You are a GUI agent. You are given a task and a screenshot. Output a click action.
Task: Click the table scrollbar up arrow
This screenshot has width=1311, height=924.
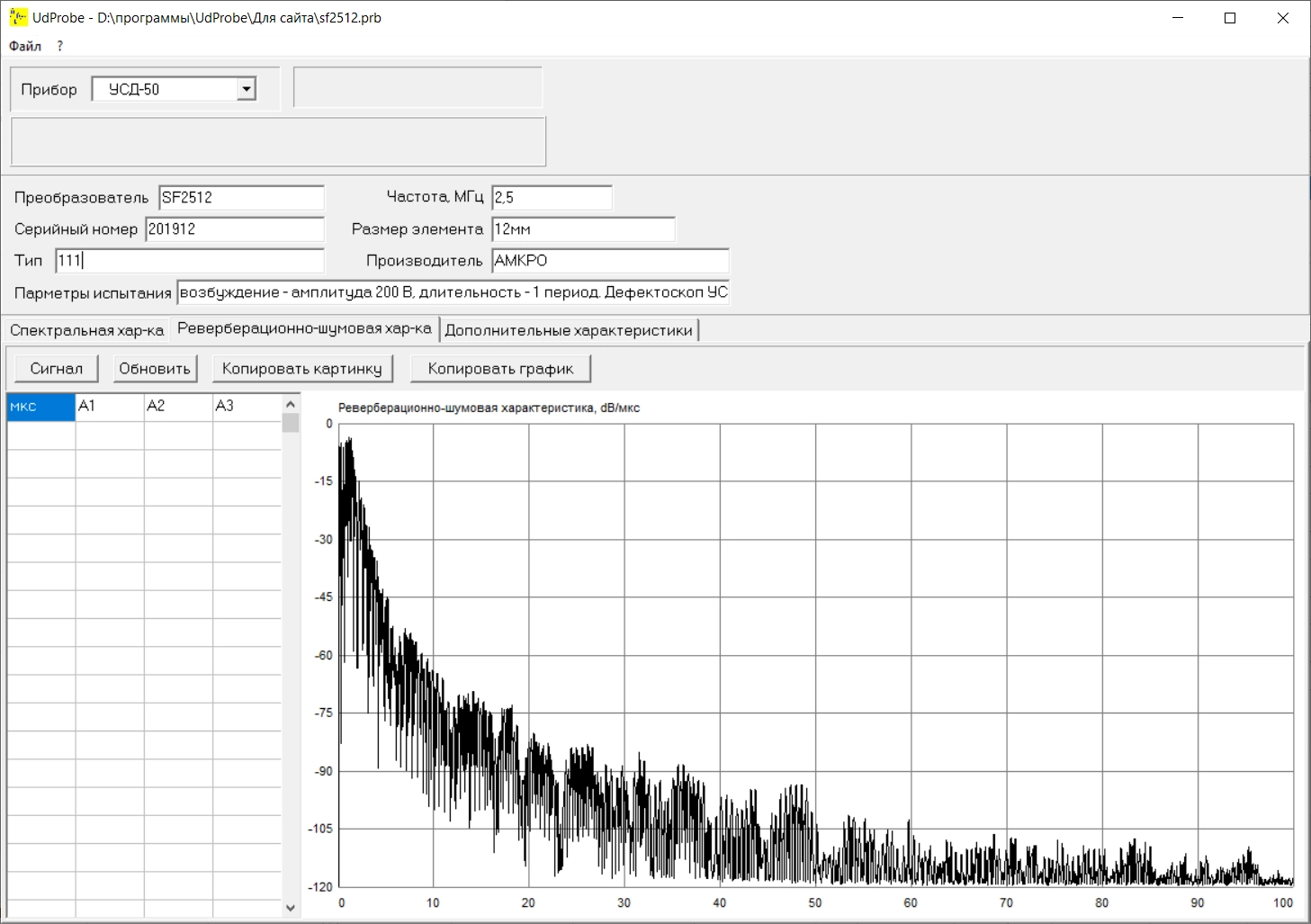tap(291, 404)
